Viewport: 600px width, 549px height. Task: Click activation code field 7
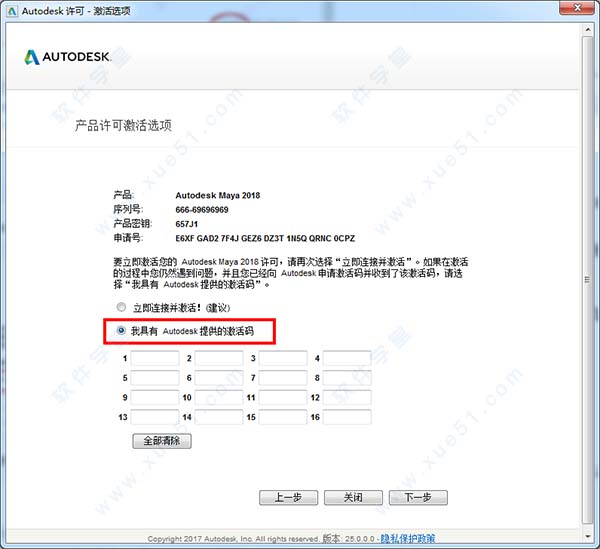[283, 378]
